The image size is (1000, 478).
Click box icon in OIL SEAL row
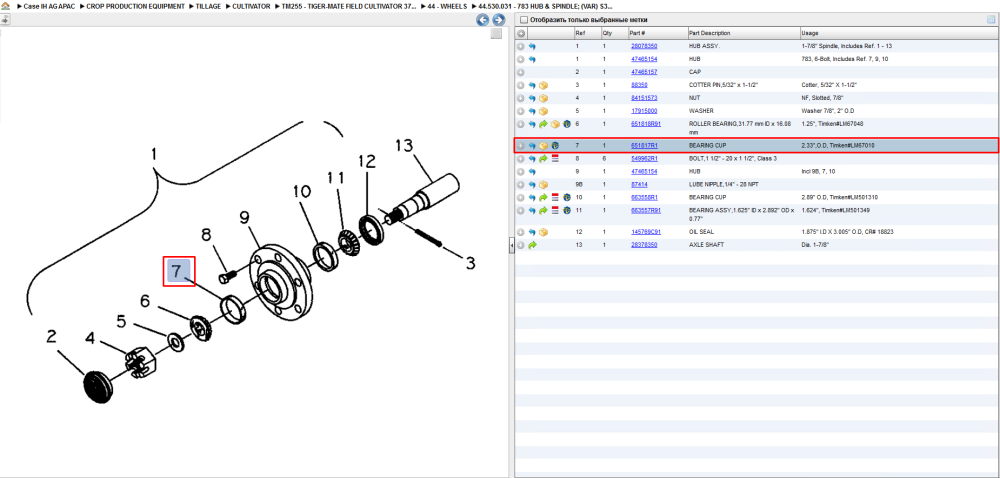click(x=543, y=232)
